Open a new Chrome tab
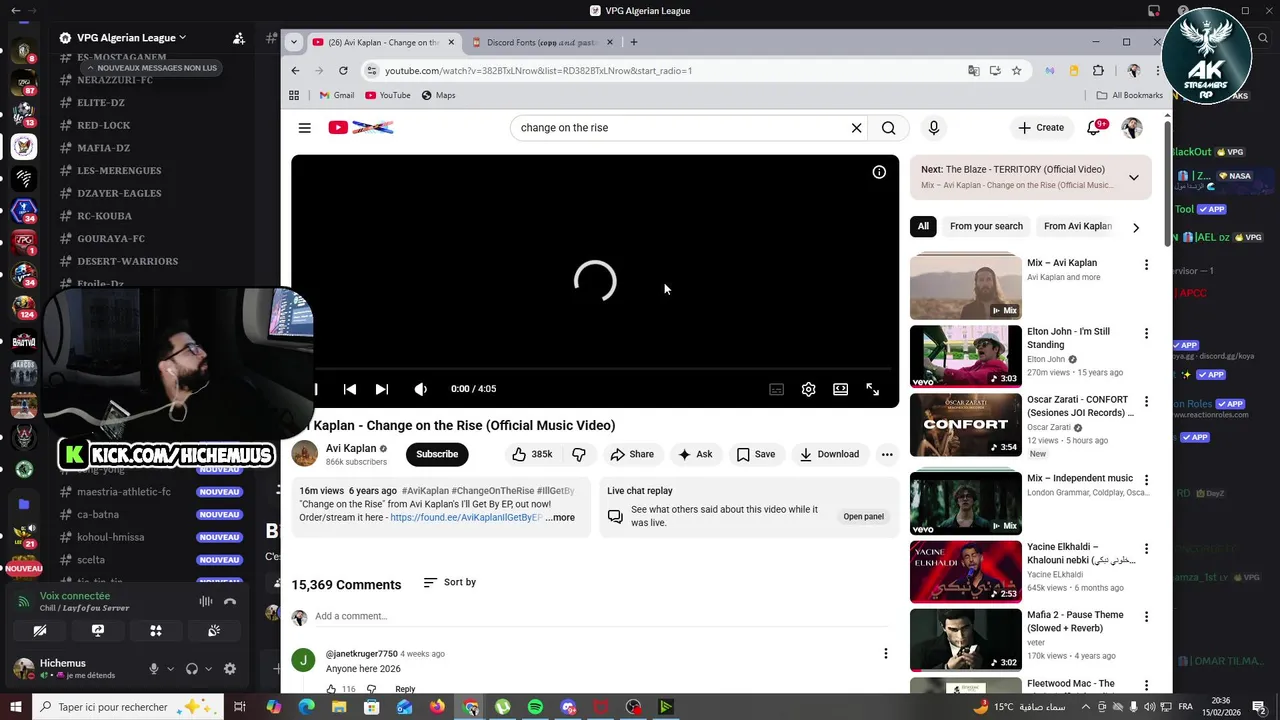Screen dimensions: 1280x720 634,42
